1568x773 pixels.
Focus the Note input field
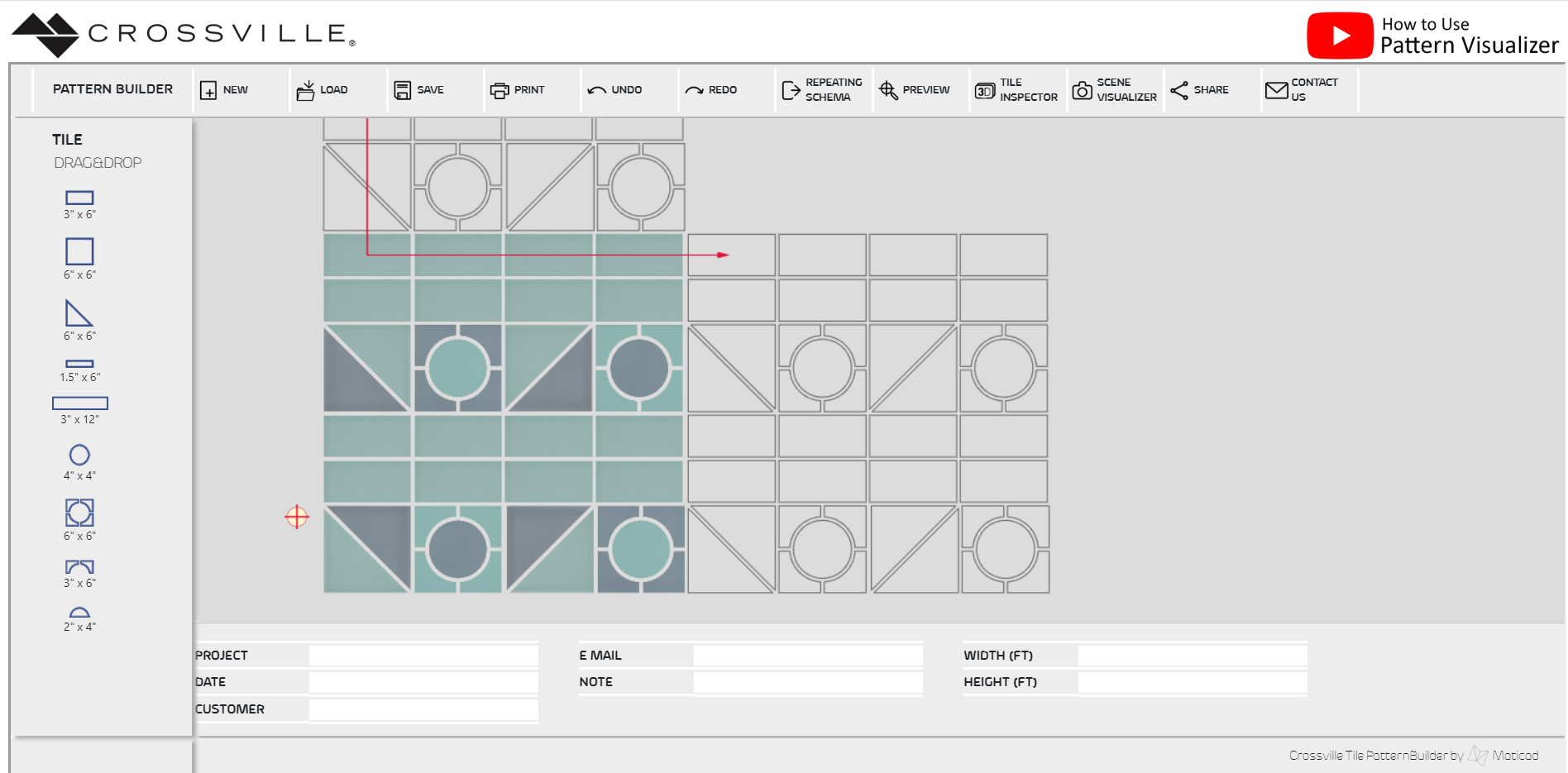click(808, 682)
